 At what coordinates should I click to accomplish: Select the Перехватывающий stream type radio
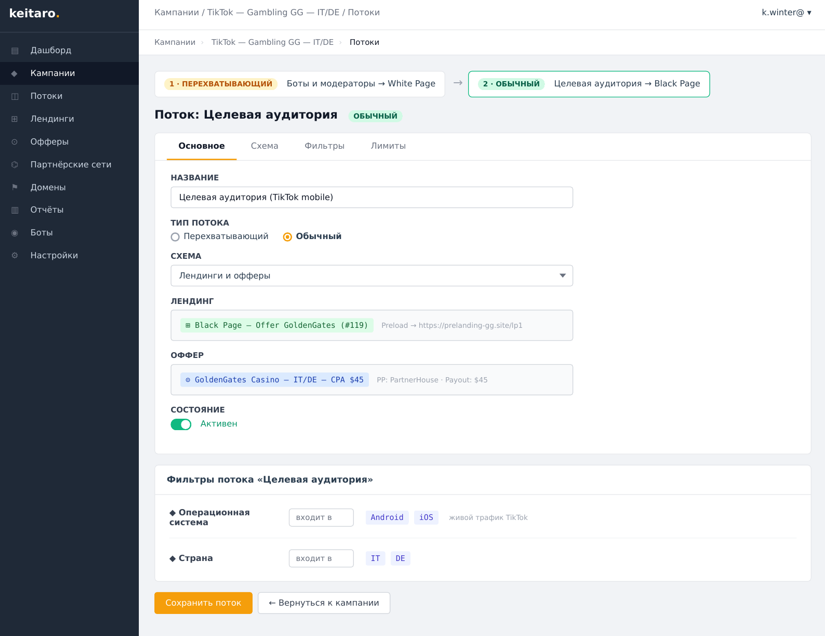pos(175,237)
